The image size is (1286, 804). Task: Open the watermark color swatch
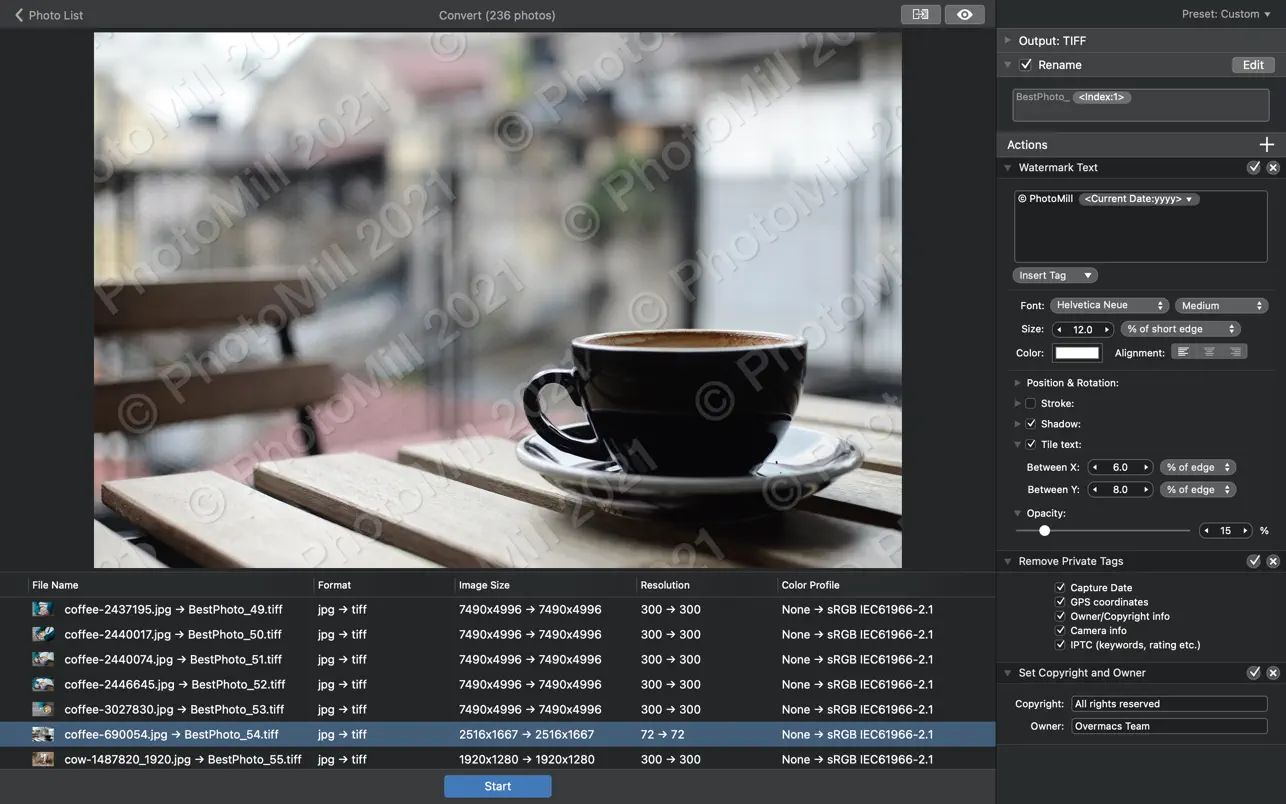[1077, 353]
